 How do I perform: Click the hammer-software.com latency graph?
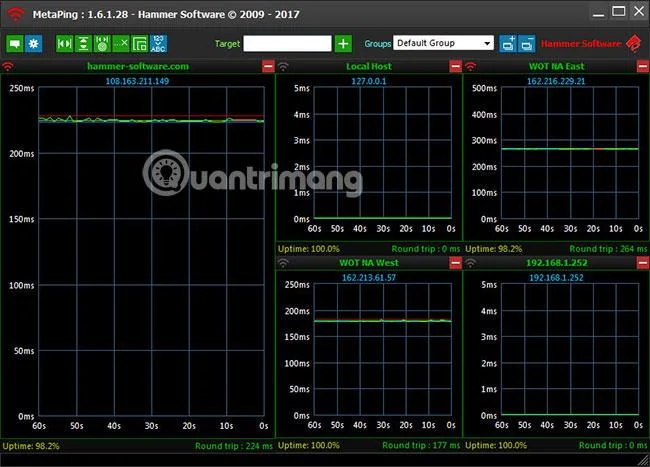[151, 251]
